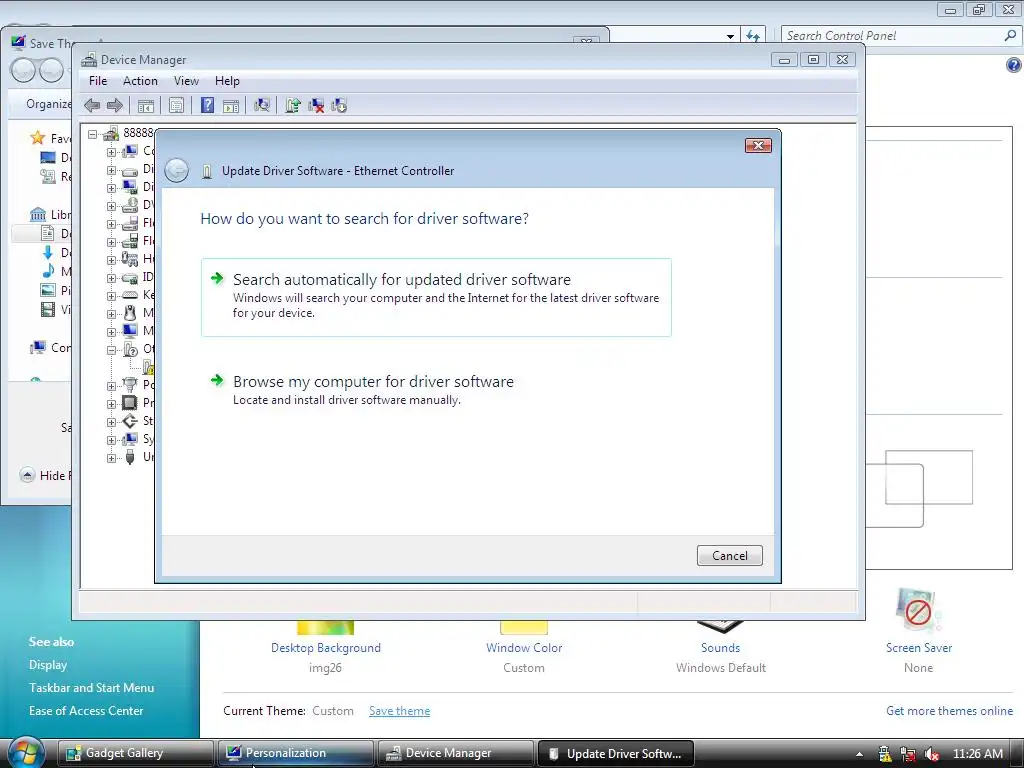Screen dimensions: 1024x768
Task: Click the Search Control Panel field
Action: [900, 36]
